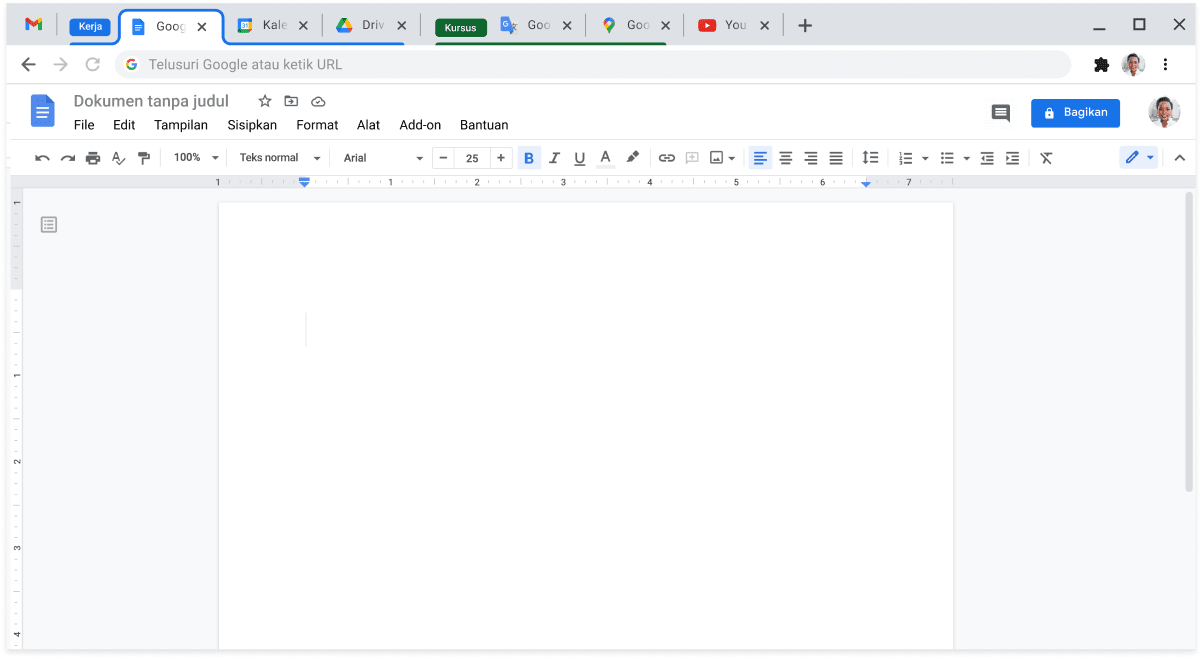Click the undo arrow icon
The height and width of the screenshot is (659, 1202).
(x=42, y=158)
